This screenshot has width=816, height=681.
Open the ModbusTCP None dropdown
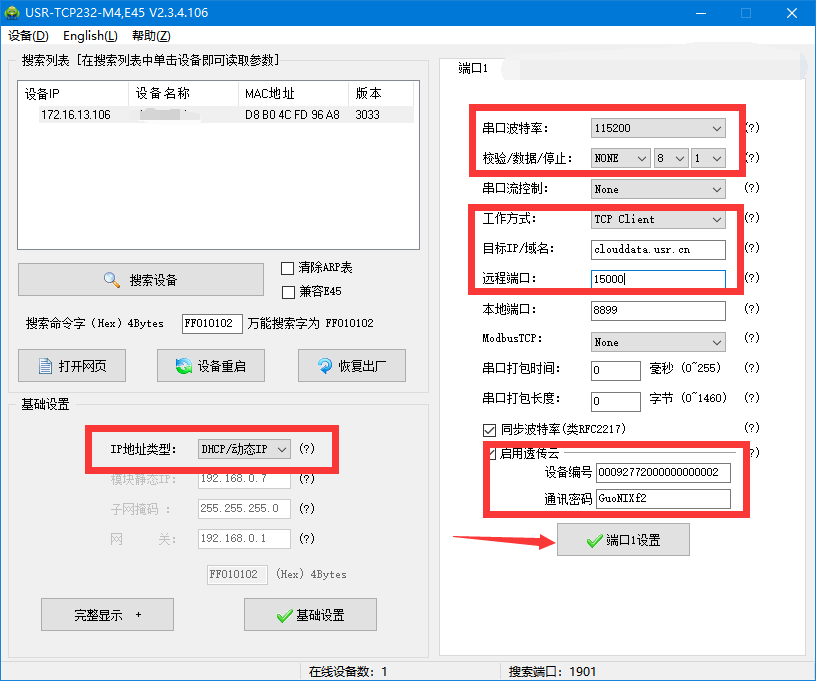[658, 342]
